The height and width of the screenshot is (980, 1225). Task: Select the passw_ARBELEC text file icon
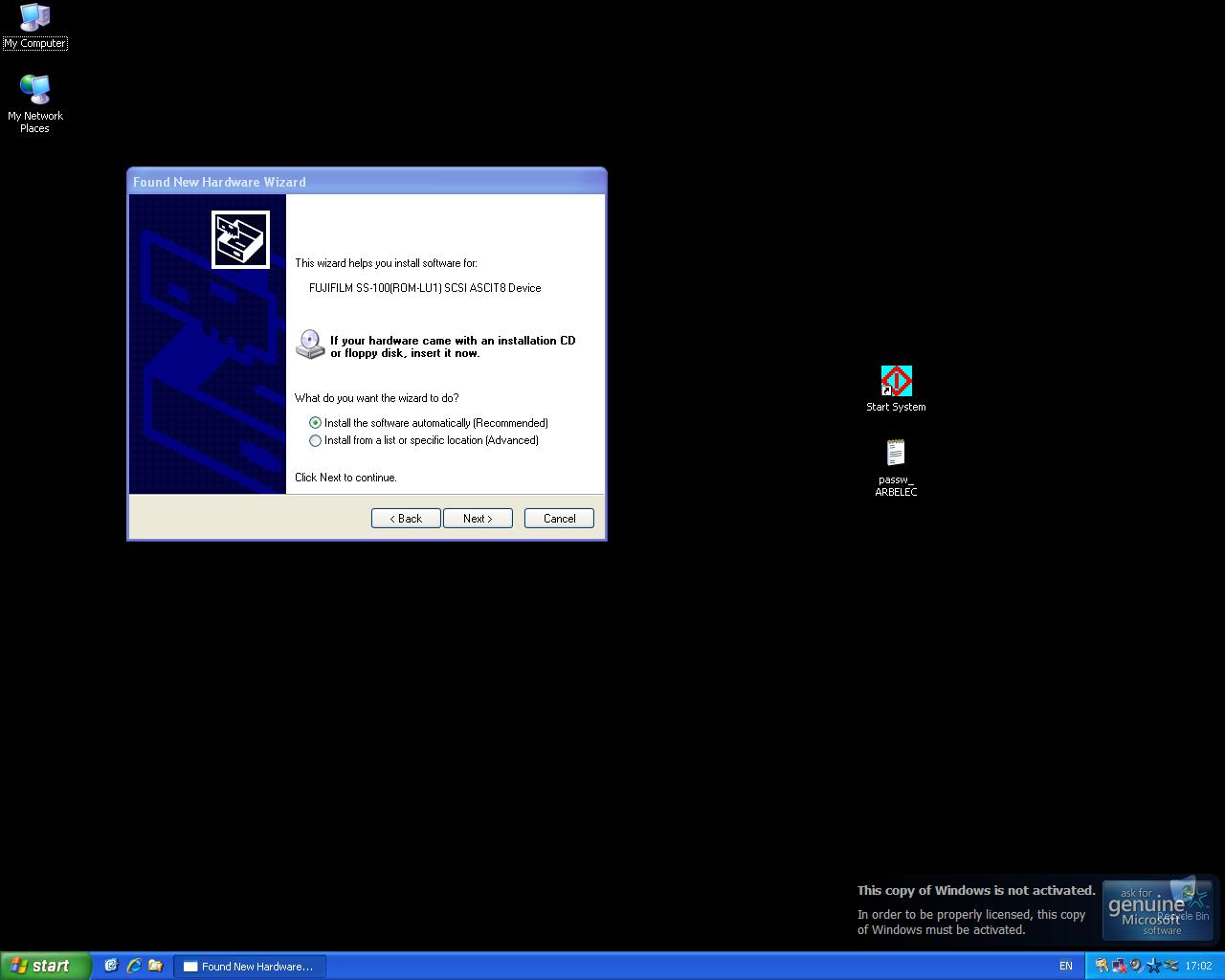pos(896,468)
